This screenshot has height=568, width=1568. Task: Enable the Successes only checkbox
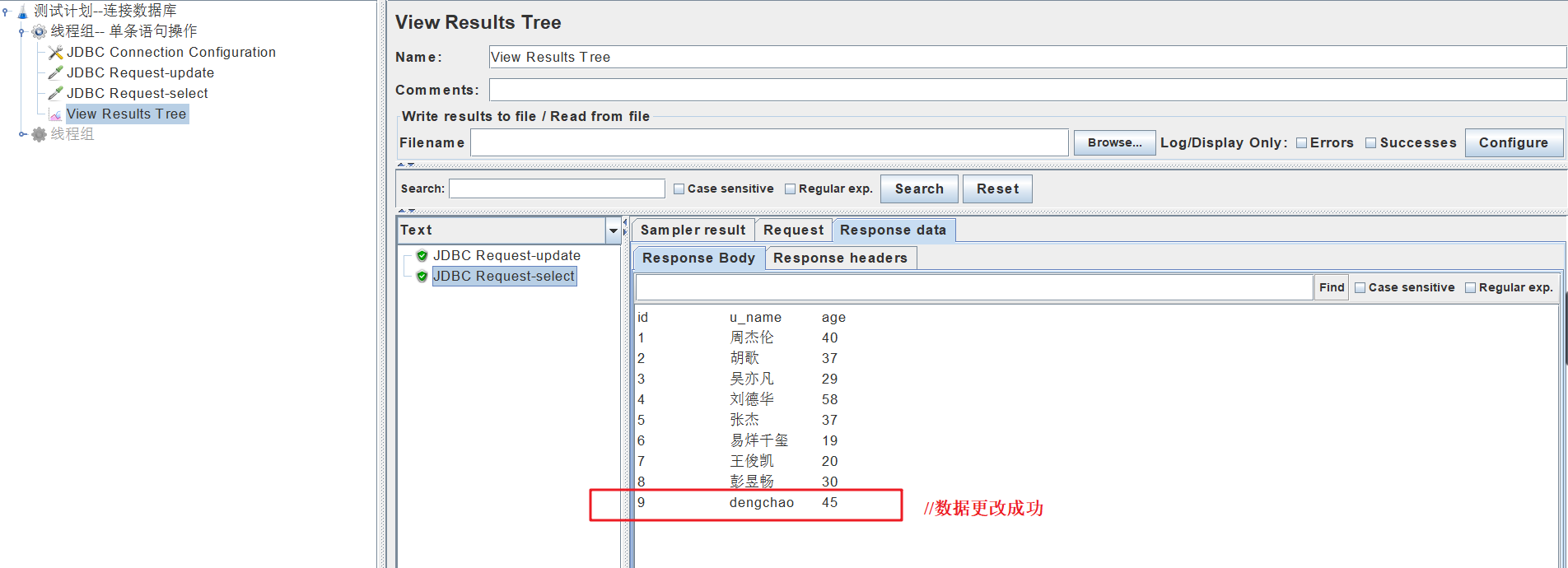[x=1371, y=143]
